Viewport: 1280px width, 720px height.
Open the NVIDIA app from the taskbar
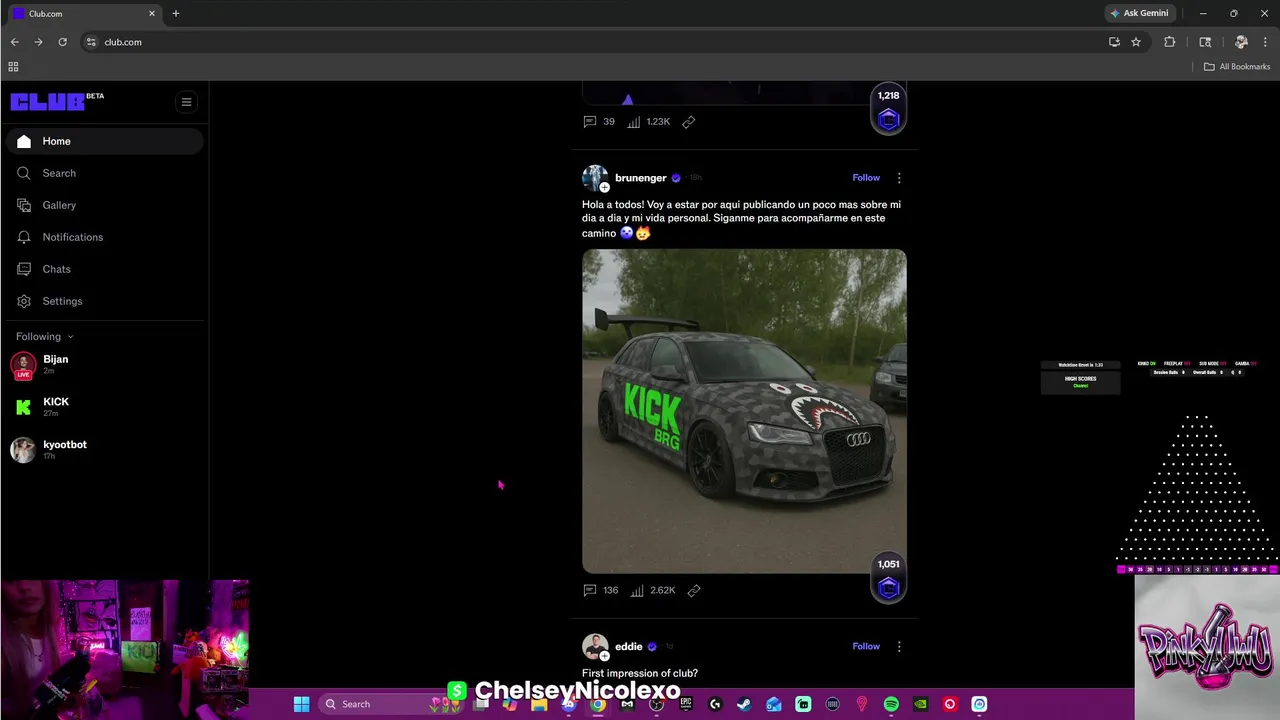920,704
